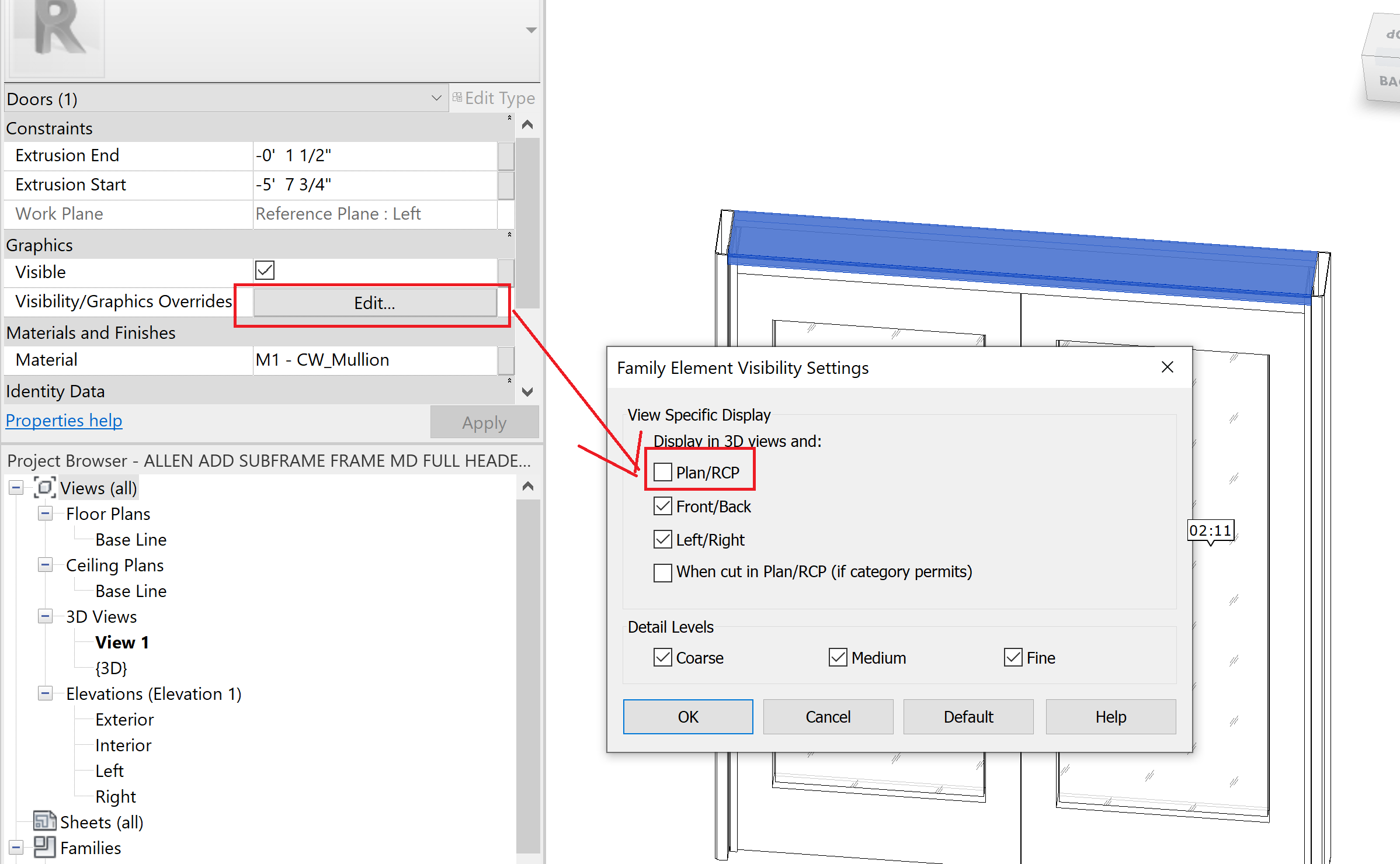
Task: Click the properties scrollbar down arrow
Action: (x=527, y=391)
